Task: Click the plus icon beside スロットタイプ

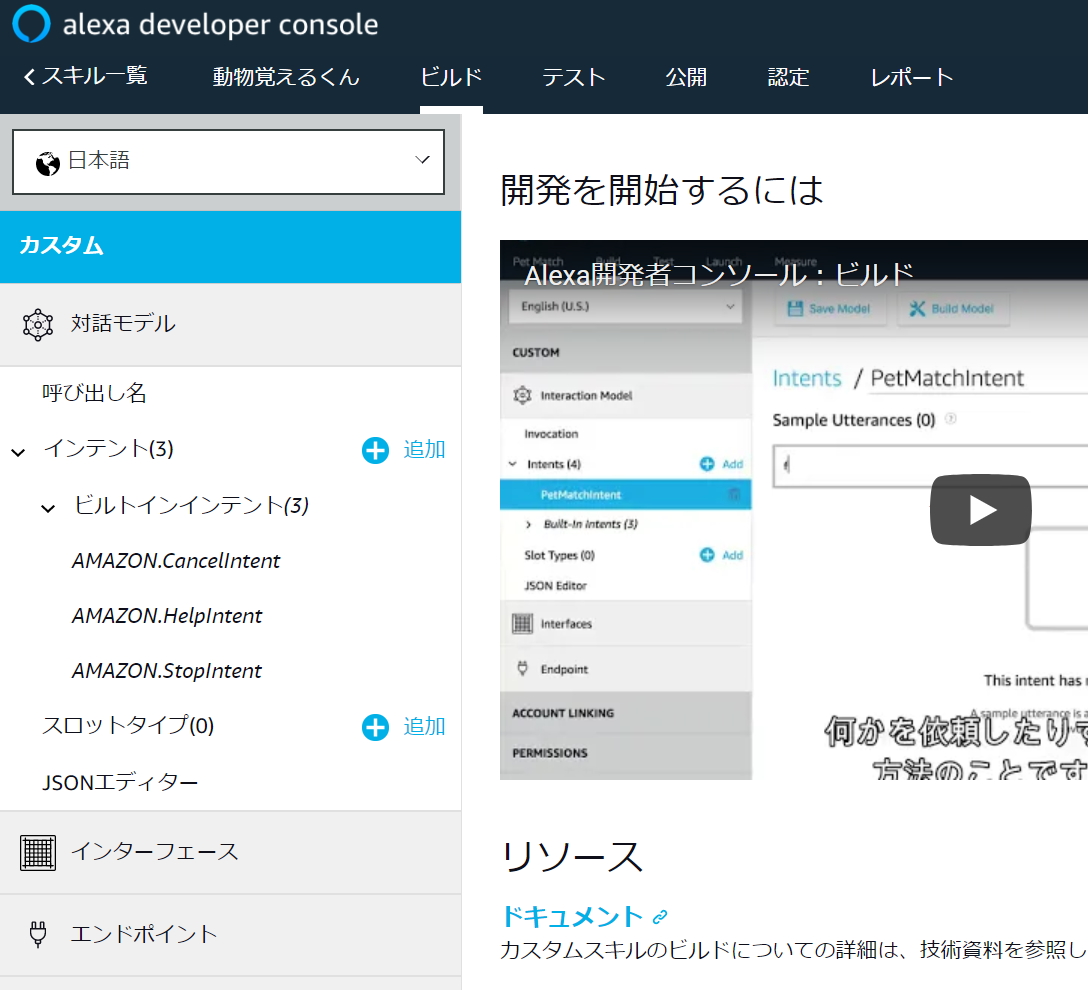Action: pos(375,727)
